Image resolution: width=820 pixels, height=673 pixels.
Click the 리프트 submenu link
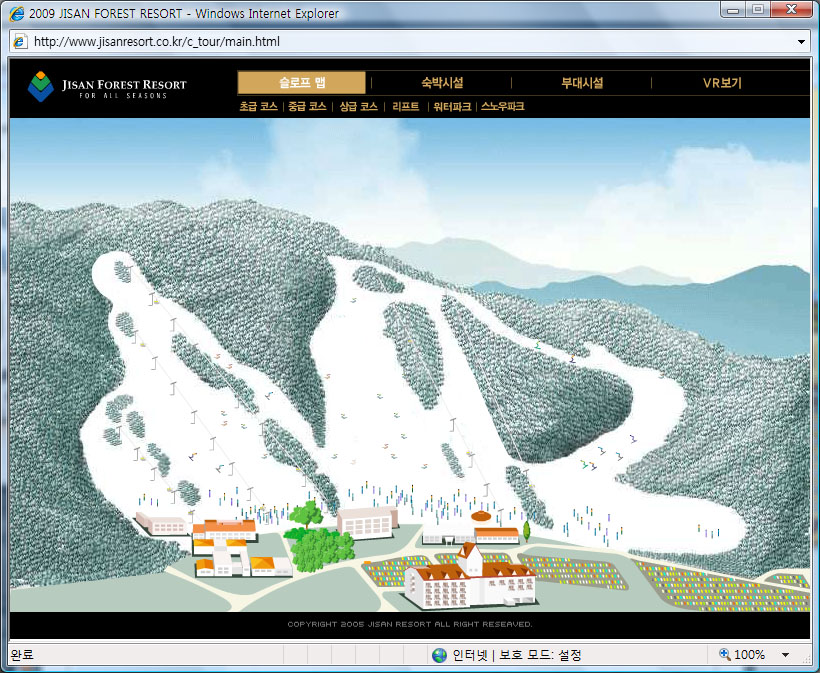click(x=405, y=106)
